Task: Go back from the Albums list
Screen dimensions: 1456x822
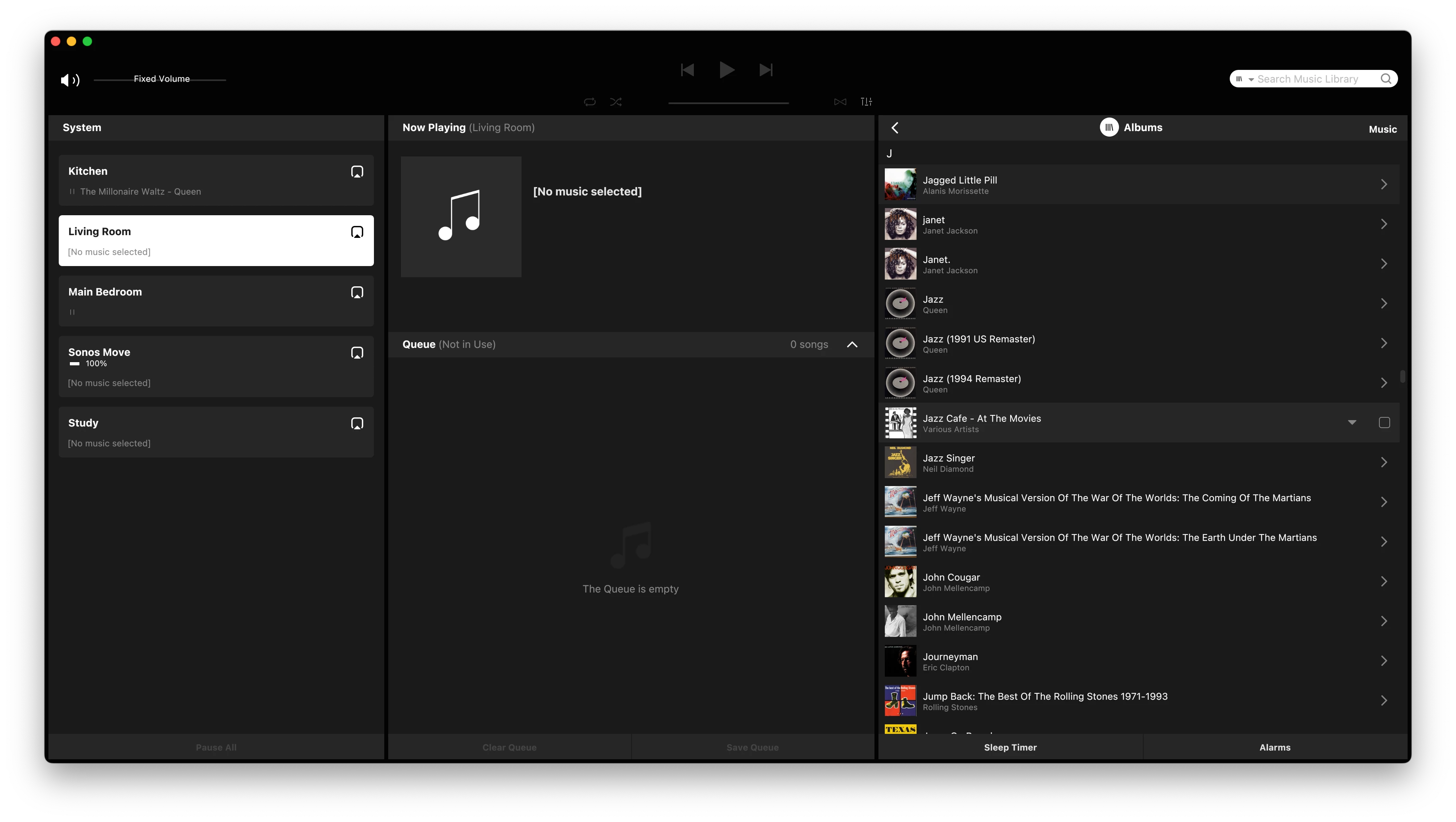Action: click(895, 128)
